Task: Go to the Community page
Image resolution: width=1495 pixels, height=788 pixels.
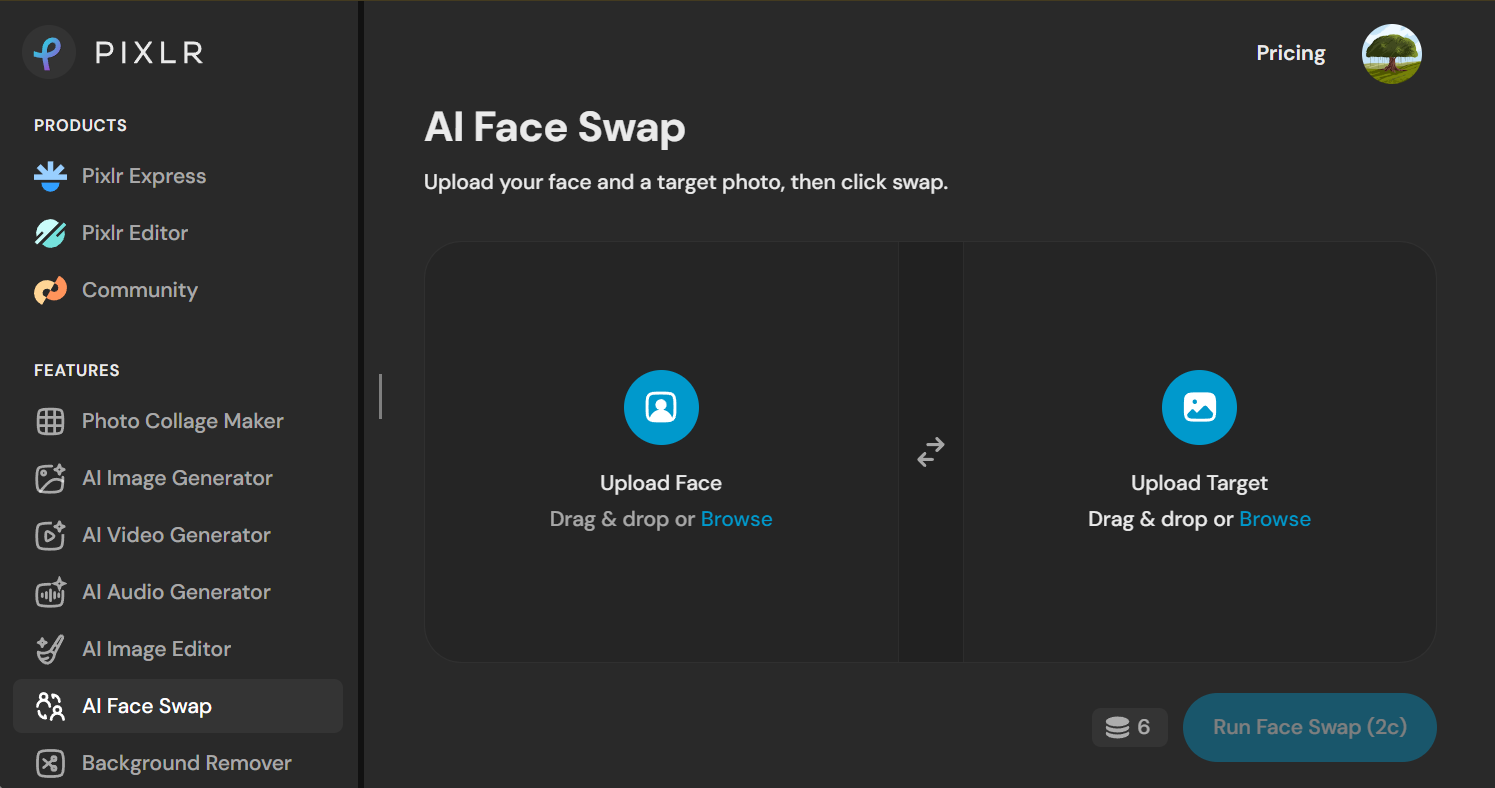Action: (x=140, y=290)
